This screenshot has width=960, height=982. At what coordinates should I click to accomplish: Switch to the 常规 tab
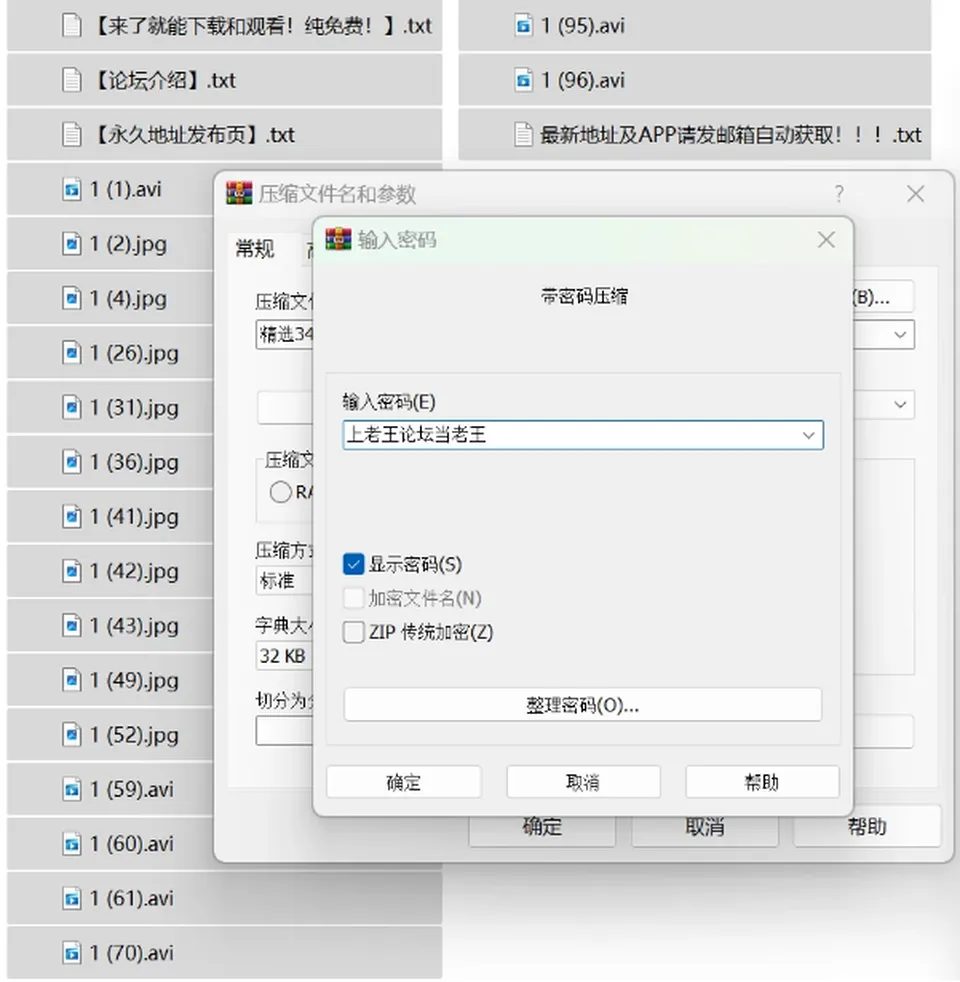254,249
